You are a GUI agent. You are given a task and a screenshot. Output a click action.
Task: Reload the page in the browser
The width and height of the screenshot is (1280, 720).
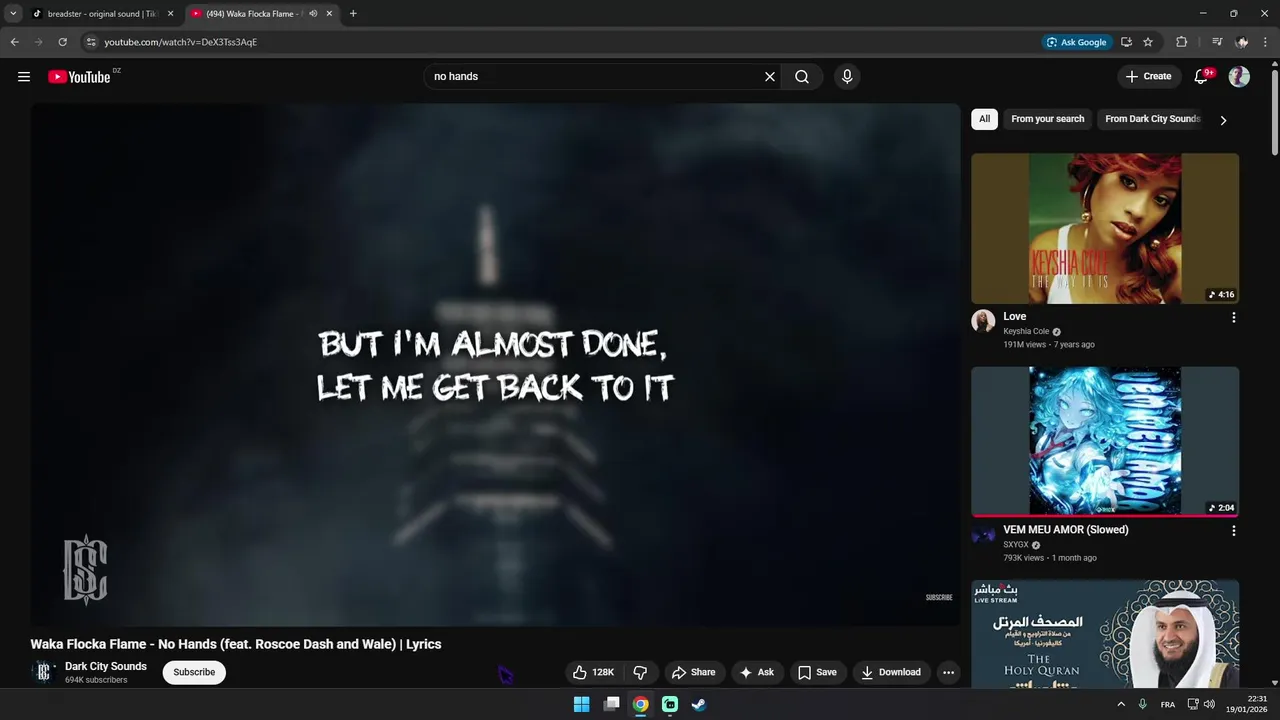62,42
